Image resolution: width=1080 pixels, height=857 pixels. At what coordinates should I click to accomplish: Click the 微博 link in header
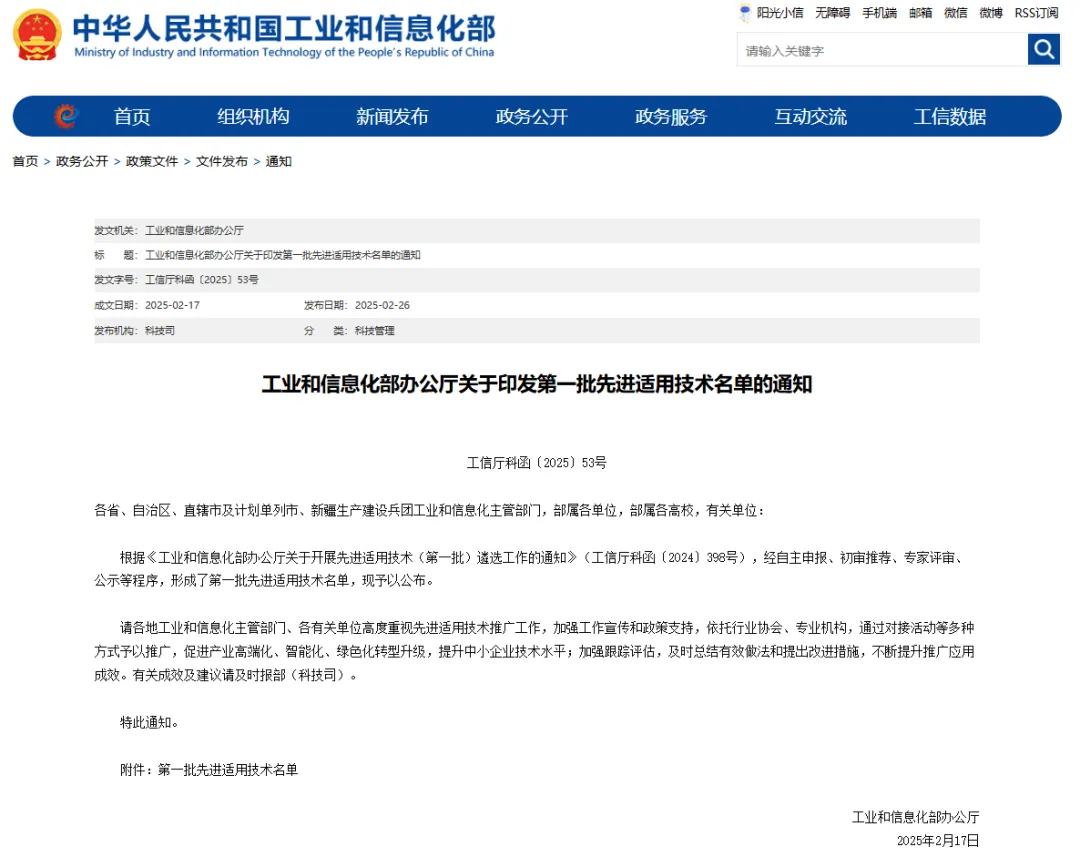click(x=991, y=12)
